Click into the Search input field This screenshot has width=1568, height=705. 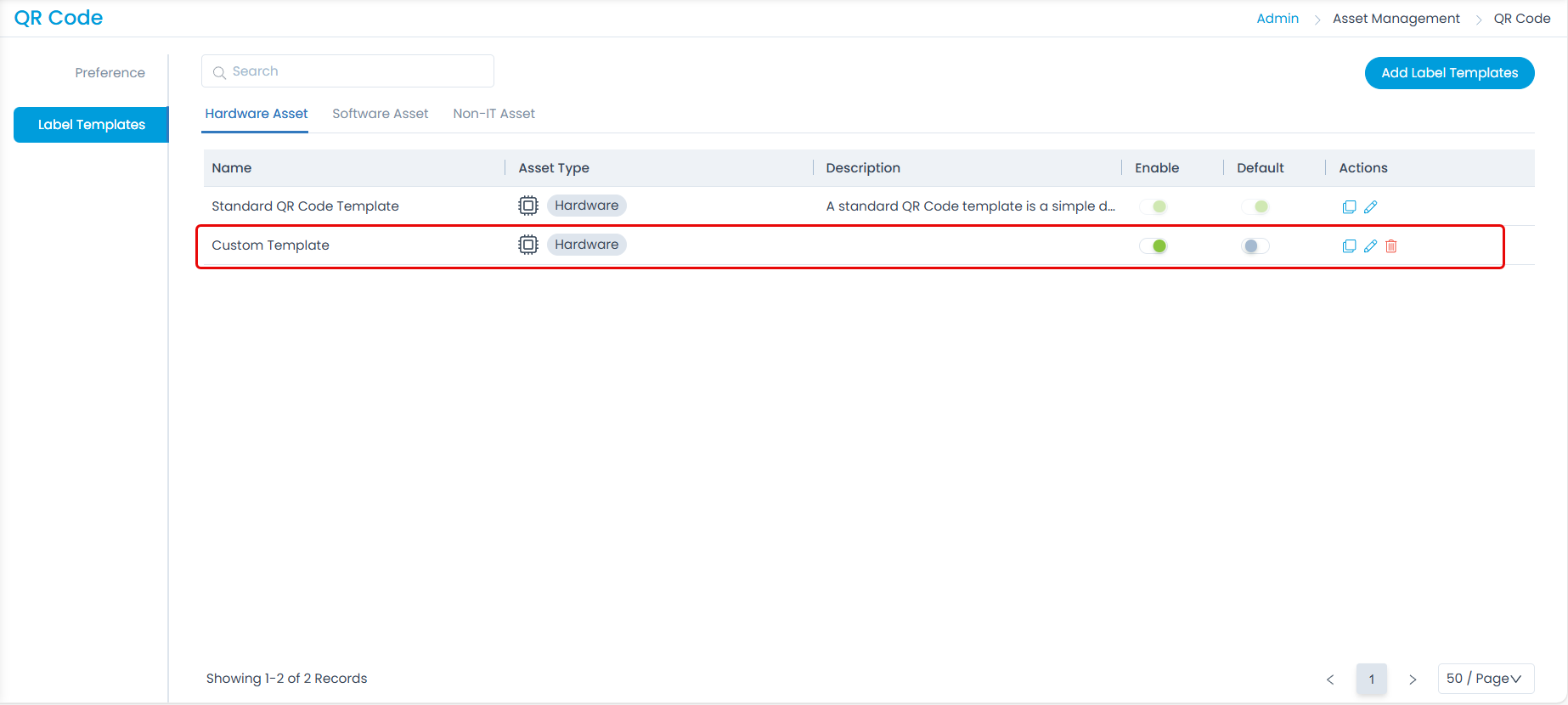click(x=357, y=71)
